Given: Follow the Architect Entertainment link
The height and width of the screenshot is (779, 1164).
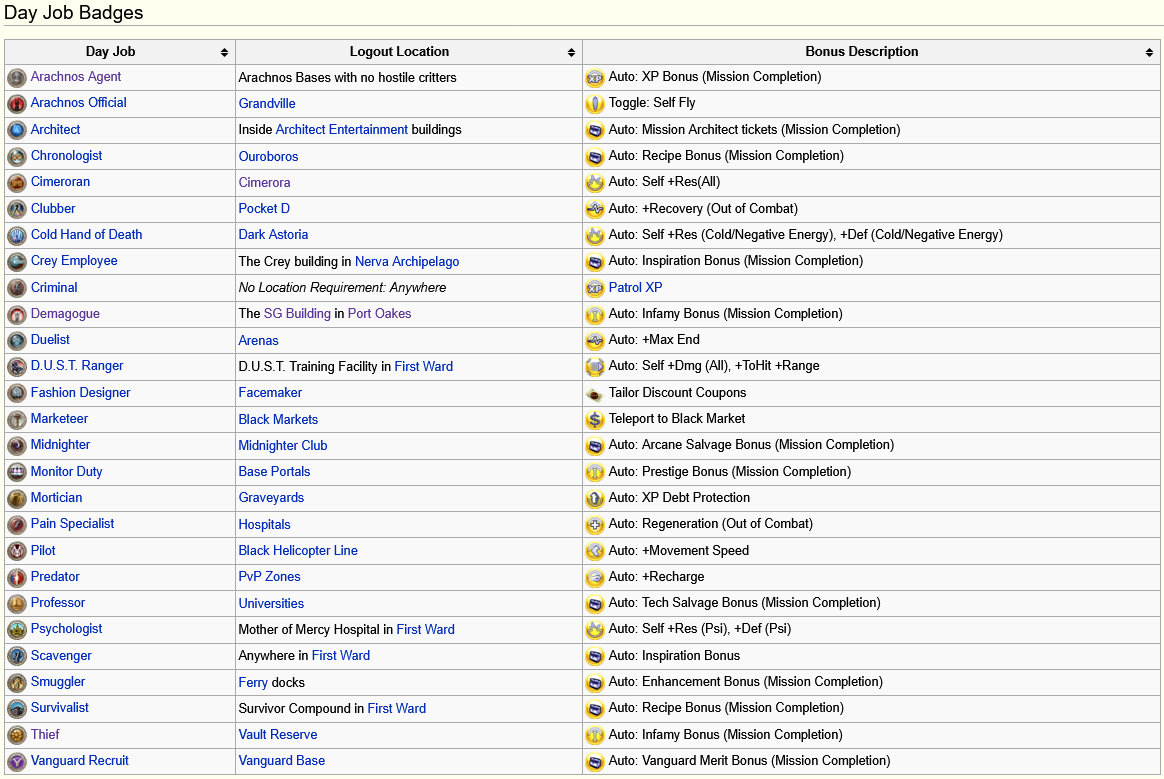Looking at the screenshot, I should click(x=341, y=130).
